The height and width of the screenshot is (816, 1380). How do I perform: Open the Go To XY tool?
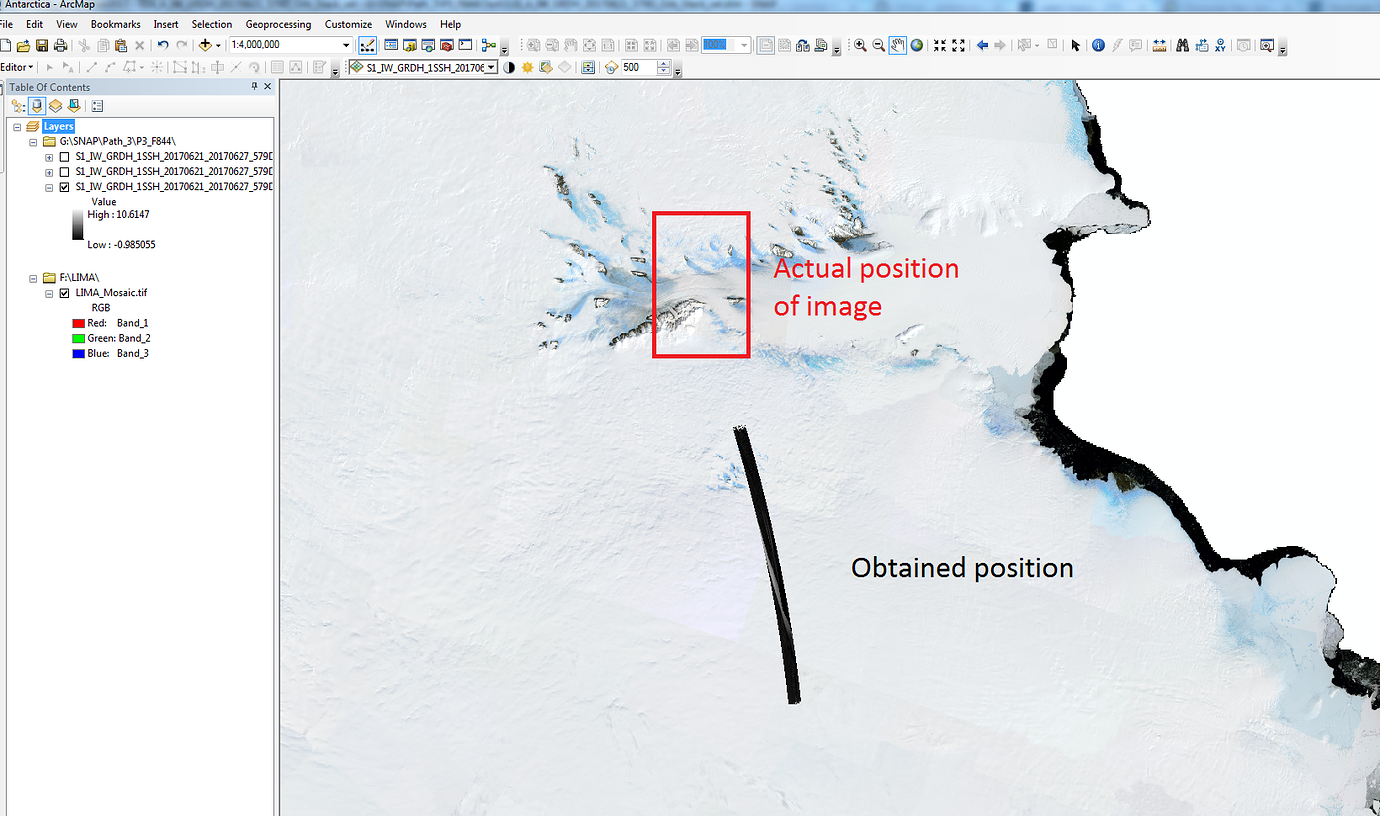tap(1220, 44)
